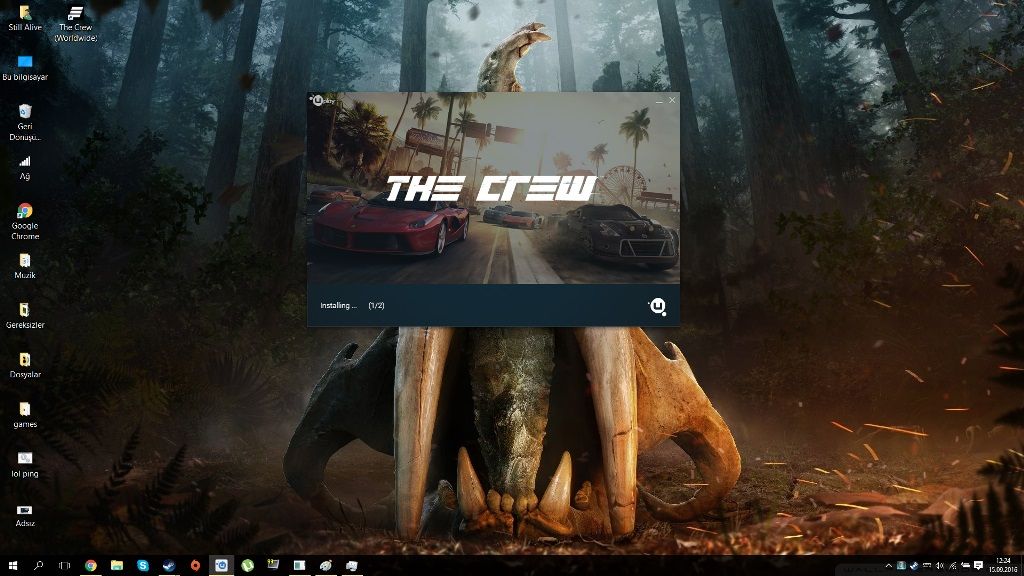This screenshot has height=576, width=1024.
Task: Switch to Uplay on the taskbar
Action: coord(221,566)
